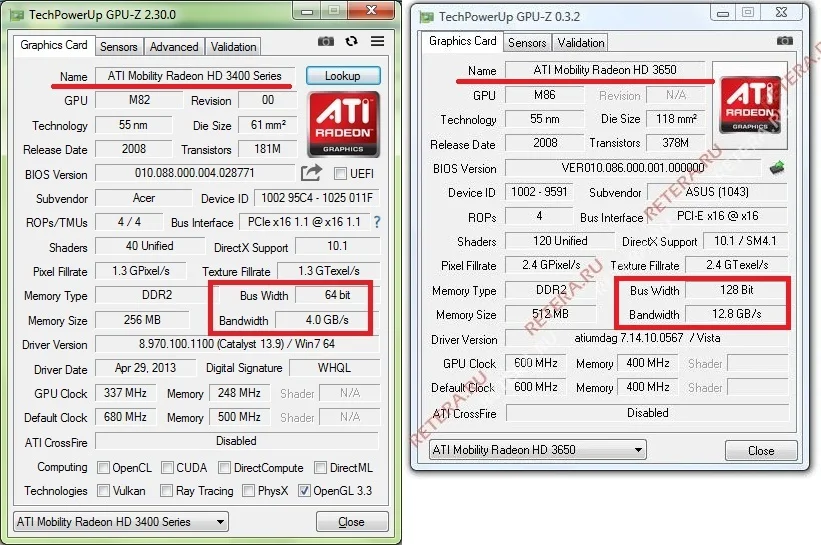Click the Bus Width value 128 Bit

[x=736, y=290]
